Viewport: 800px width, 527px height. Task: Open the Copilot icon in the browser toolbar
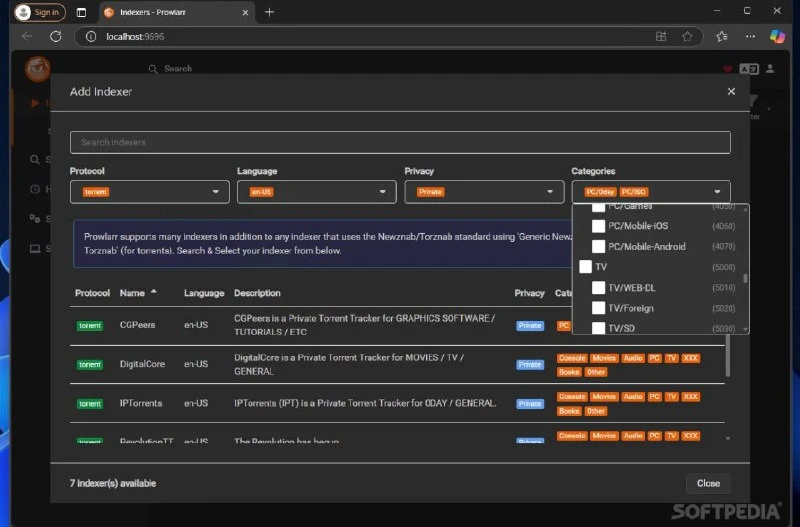[777, 36]
